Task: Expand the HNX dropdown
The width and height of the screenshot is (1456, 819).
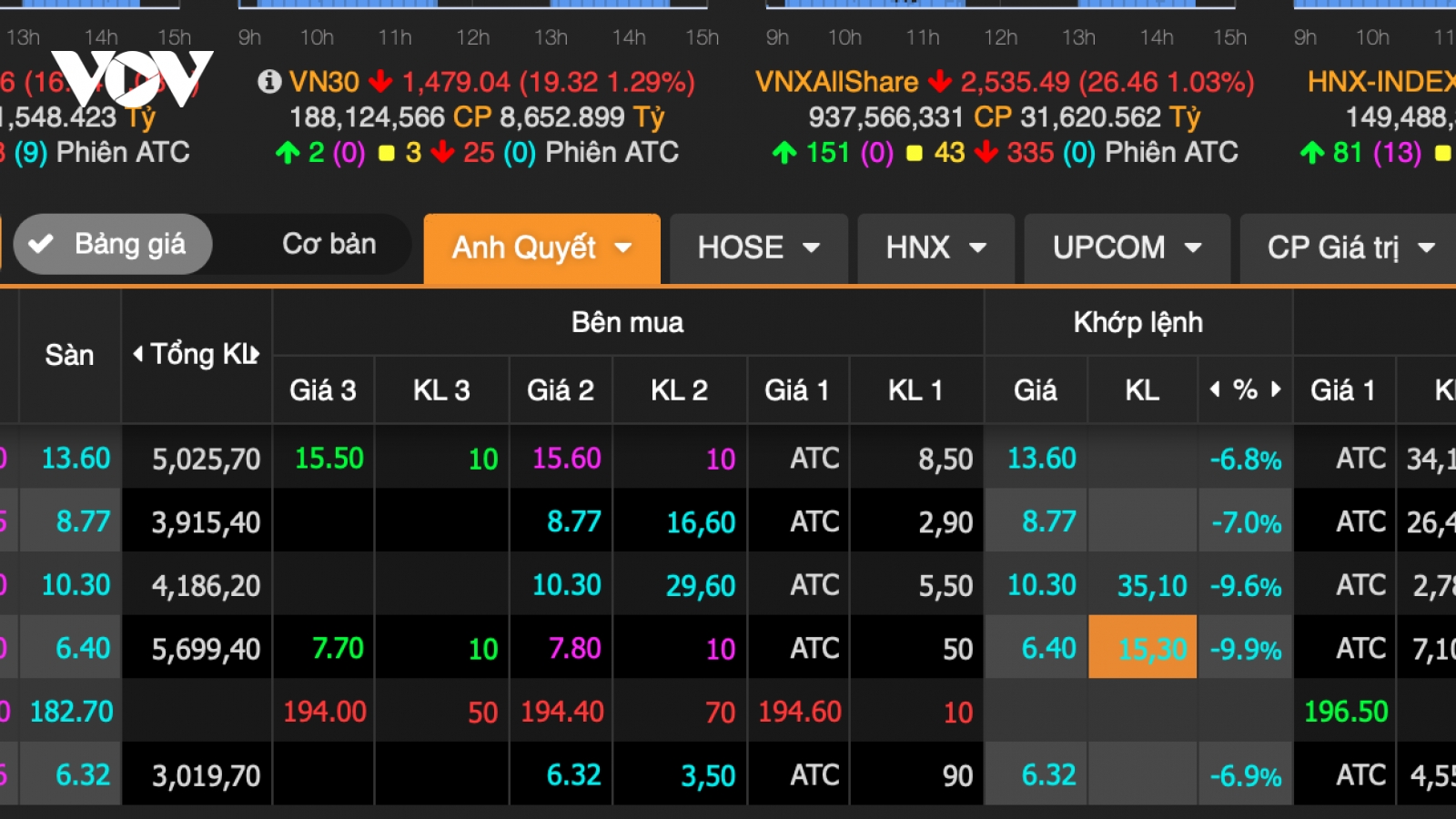Action: (x=936, y=248)
